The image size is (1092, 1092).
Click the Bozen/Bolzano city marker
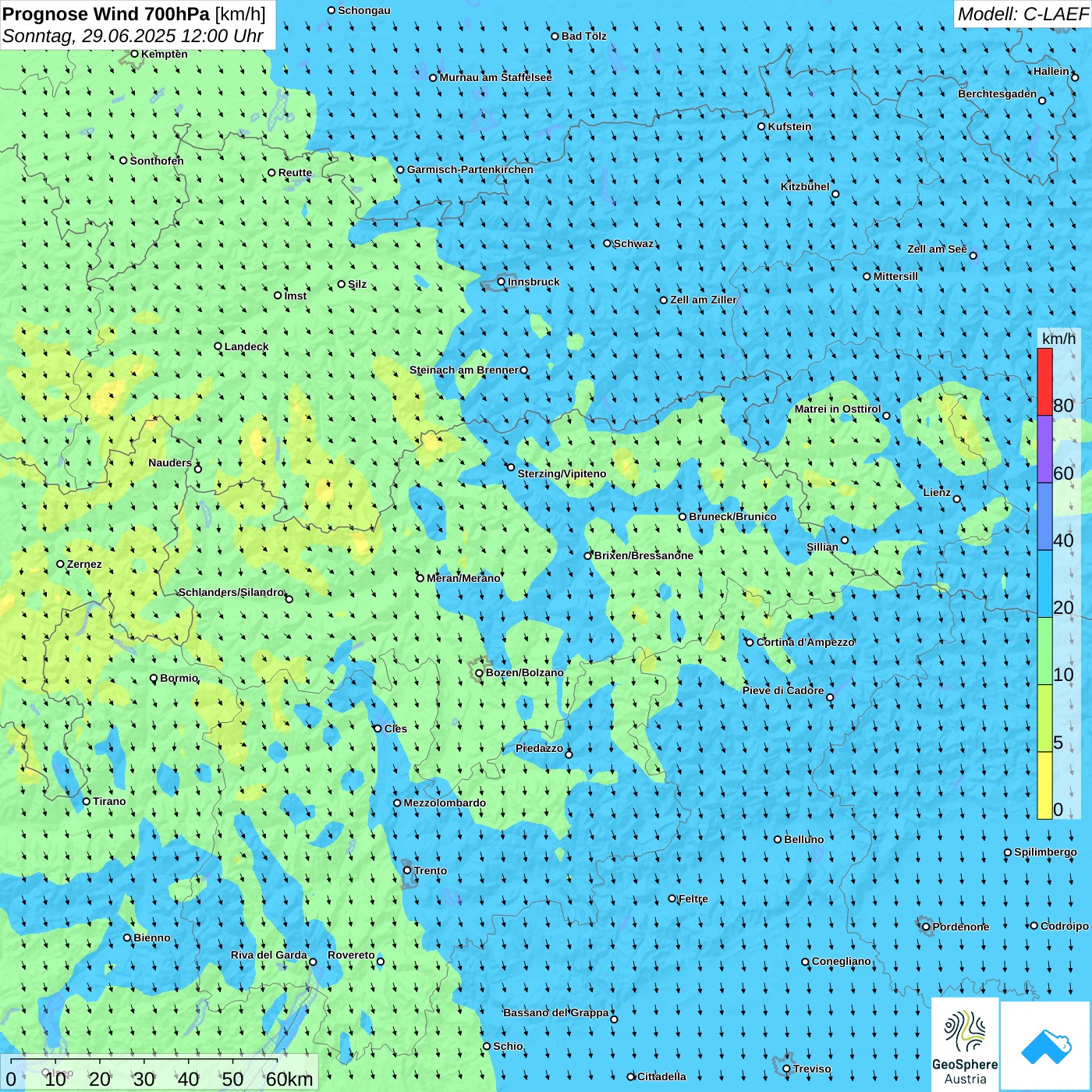click(x=479, y=673)
